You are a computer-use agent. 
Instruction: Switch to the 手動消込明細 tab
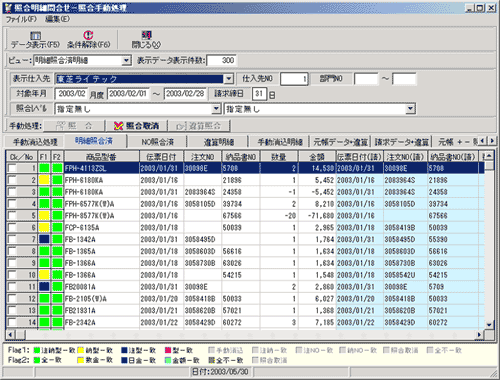[280, 142]
